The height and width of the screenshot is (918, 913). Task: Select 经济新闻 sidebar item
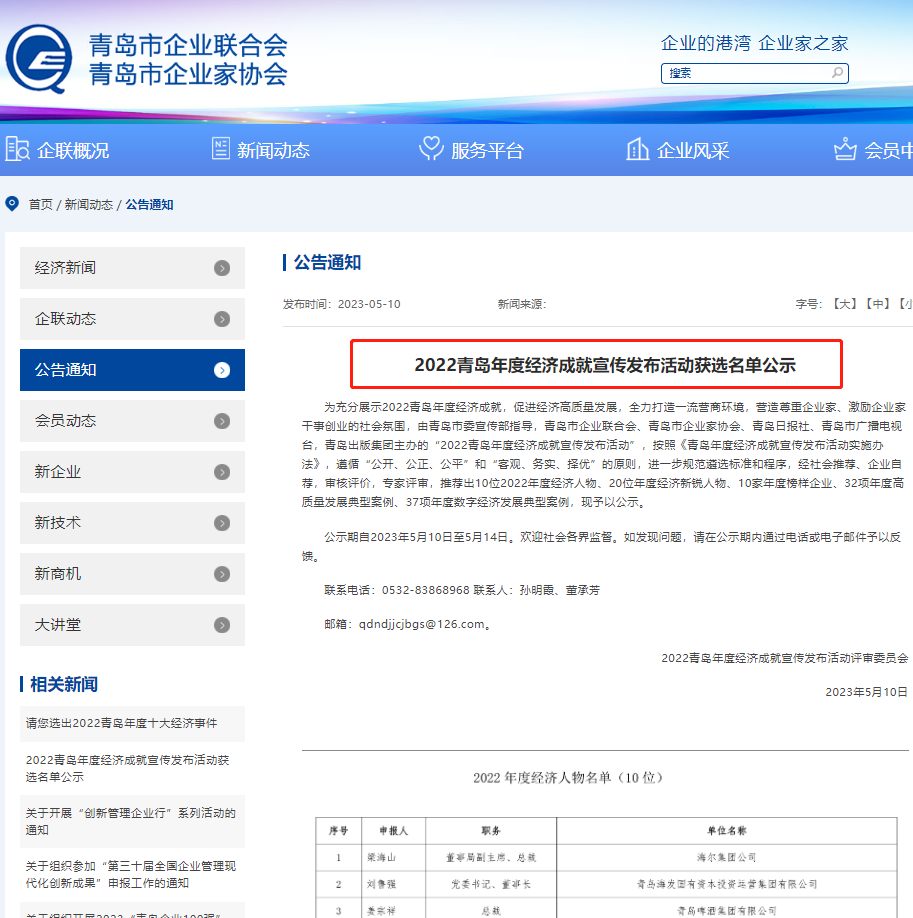(132, 268)
